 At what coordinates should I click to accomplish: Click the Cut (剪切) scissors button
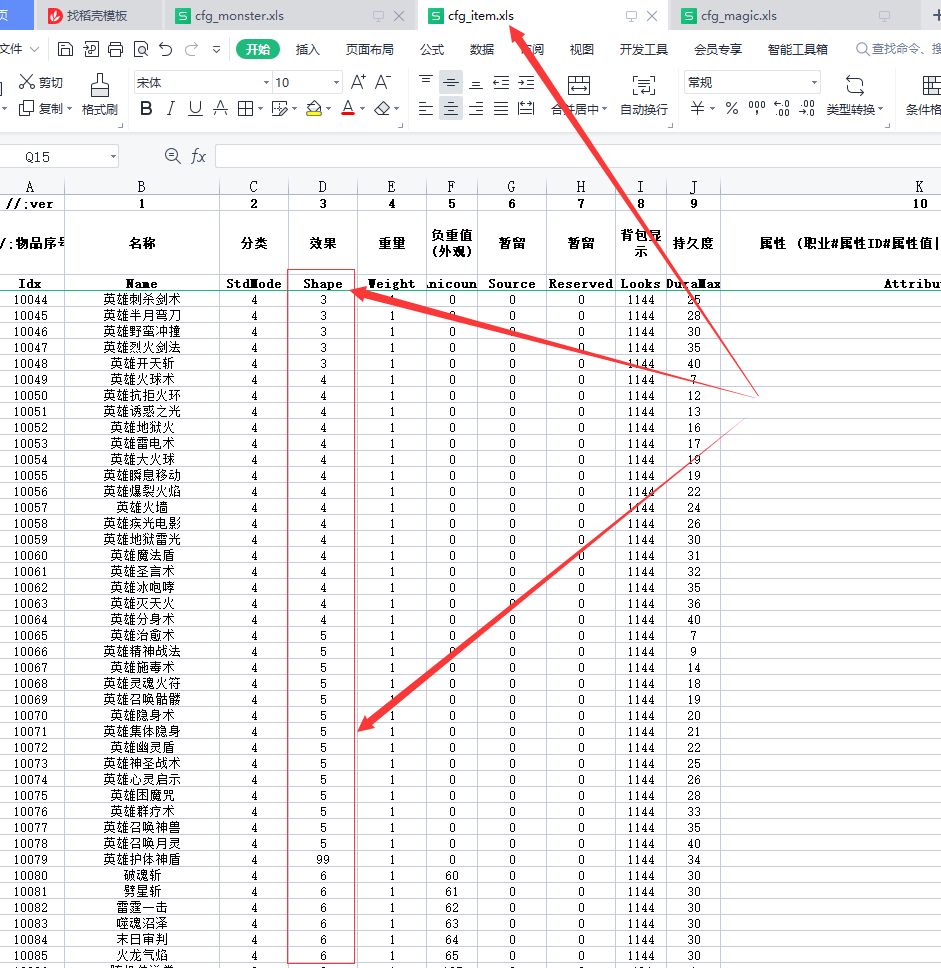click(40, 83)
